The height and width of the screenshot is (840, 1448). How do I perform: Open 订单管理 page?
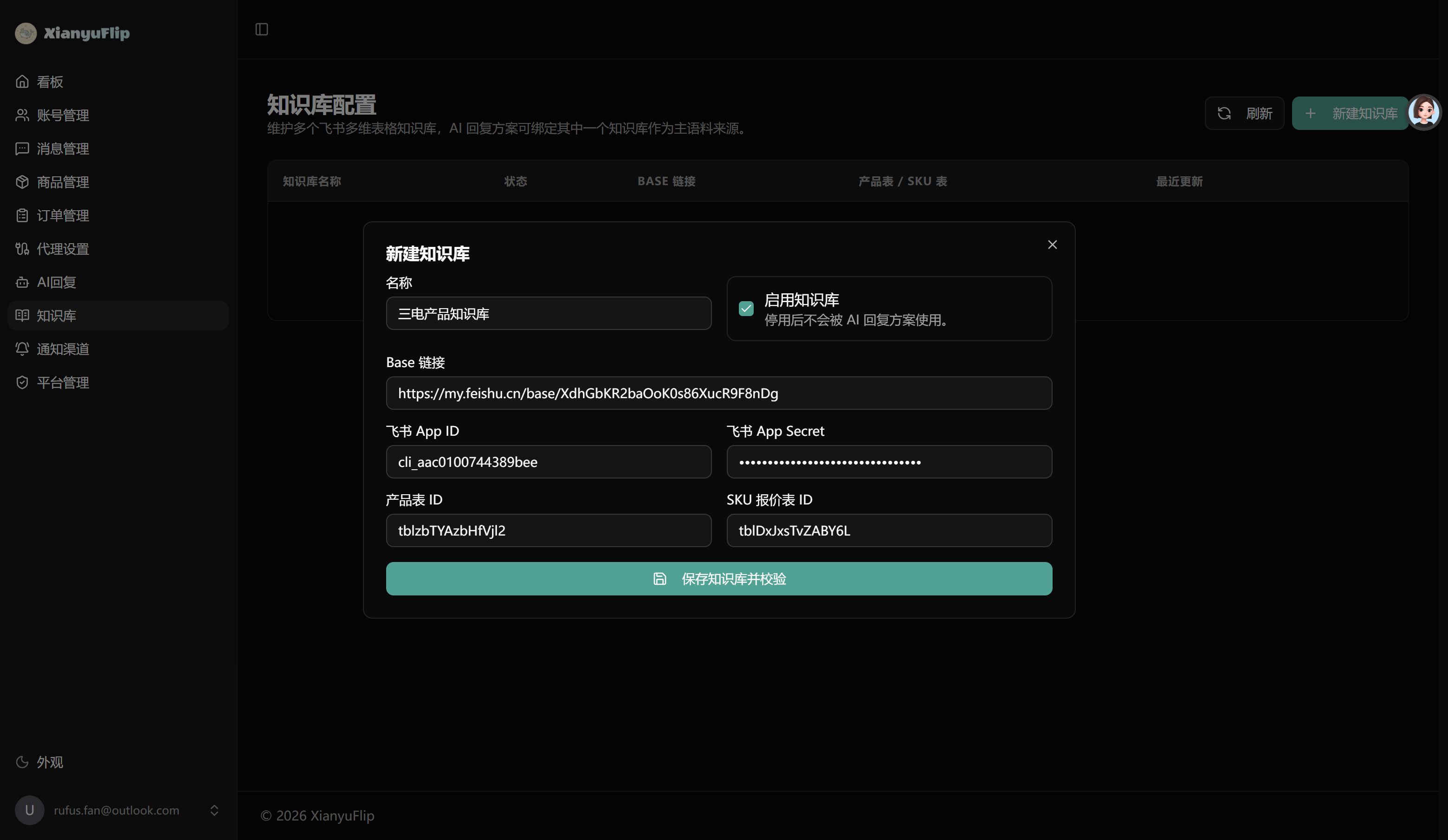118,215
